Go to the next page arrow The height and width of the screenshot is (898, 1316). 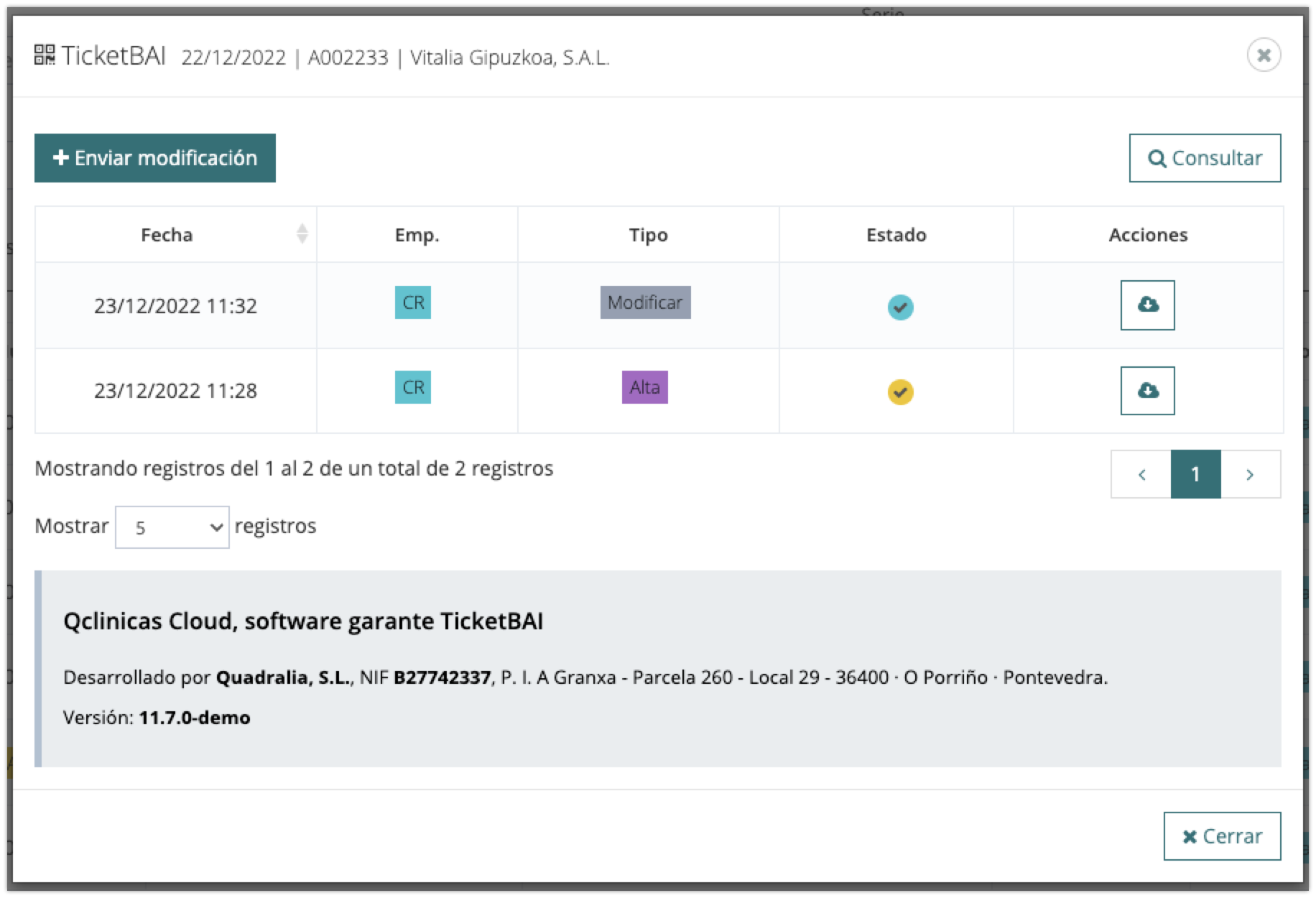pyautogui.click(x=1250, y=474)
